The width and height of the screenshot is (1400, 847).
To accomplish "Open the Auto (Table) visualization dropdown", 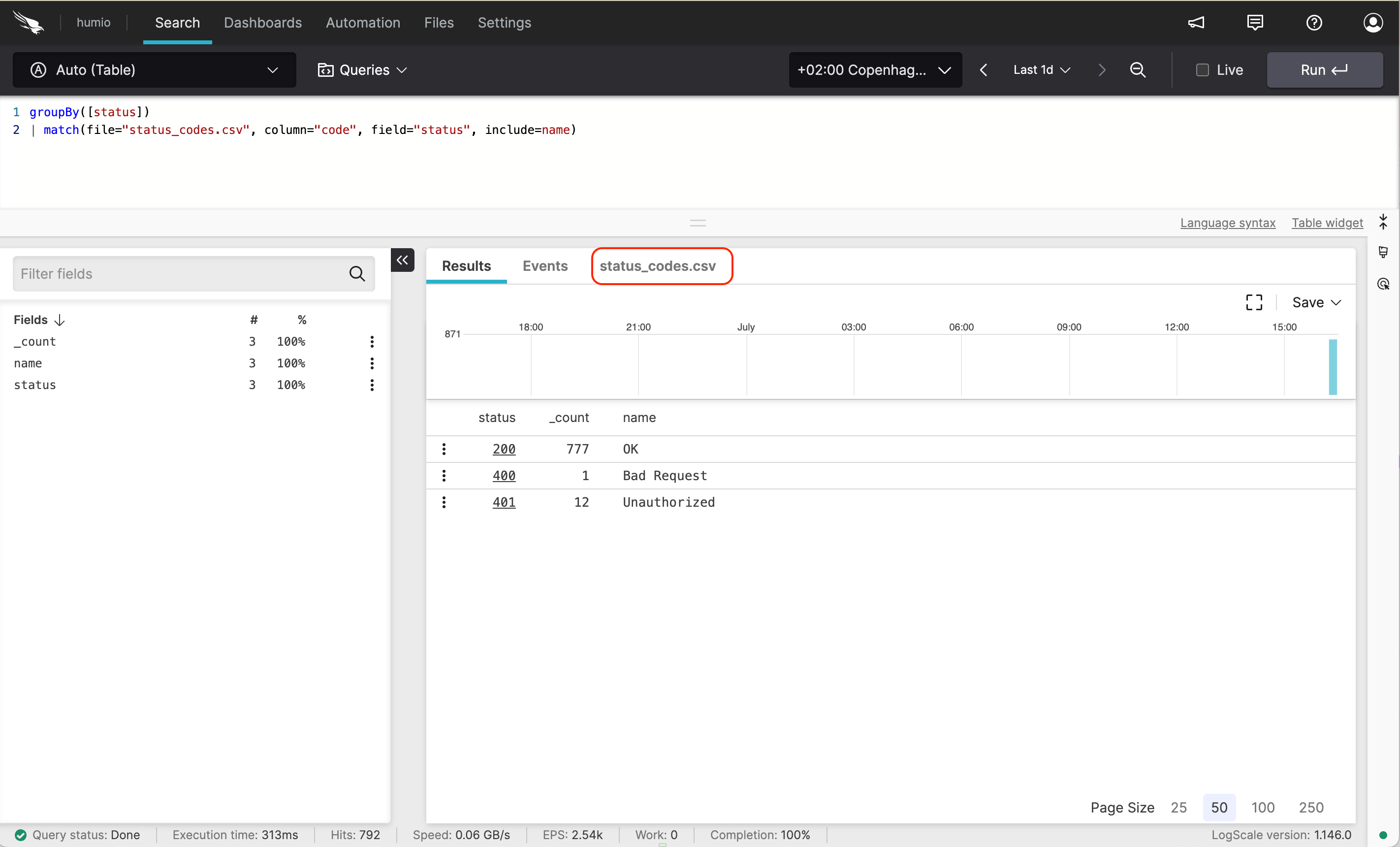I will tap(154, 70).
